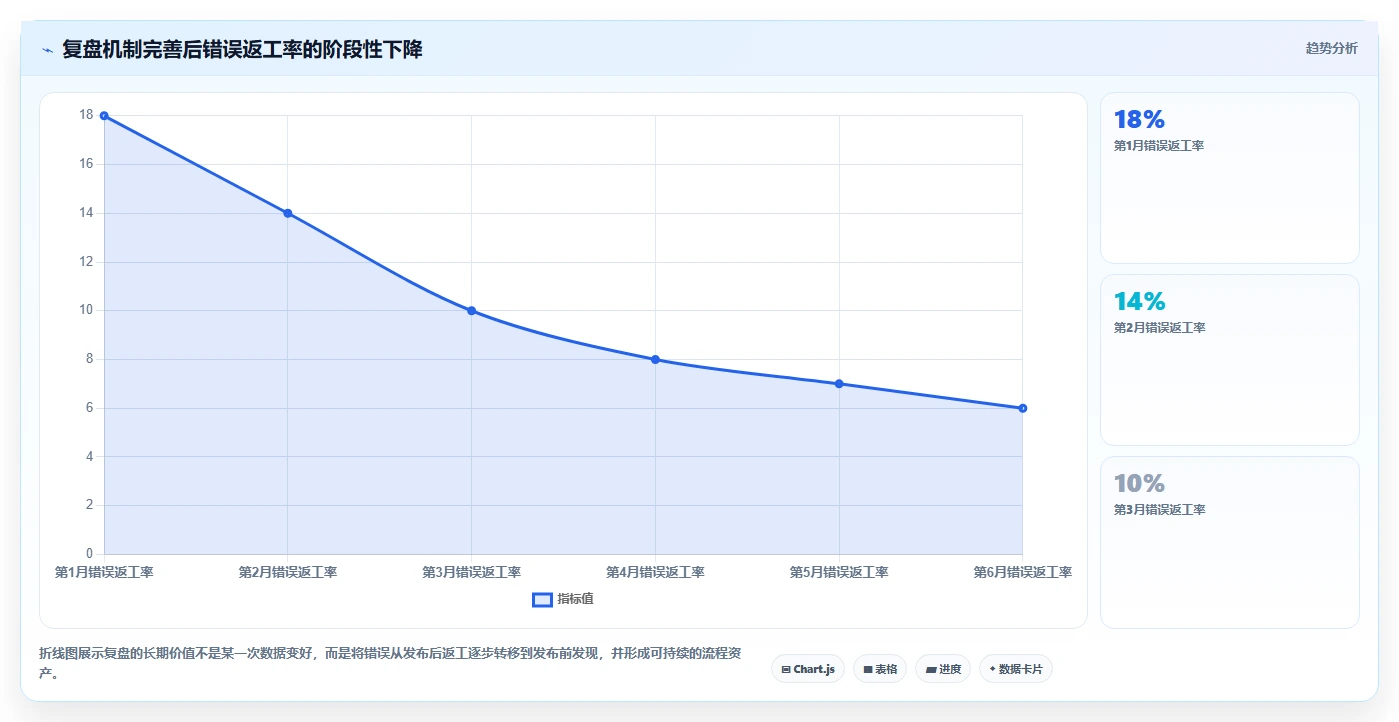Open the 18% 第1月错误返工率 card
The width and height of the screenshot is (1399, 722).
pyautogui.click(x=1229, y=178)
